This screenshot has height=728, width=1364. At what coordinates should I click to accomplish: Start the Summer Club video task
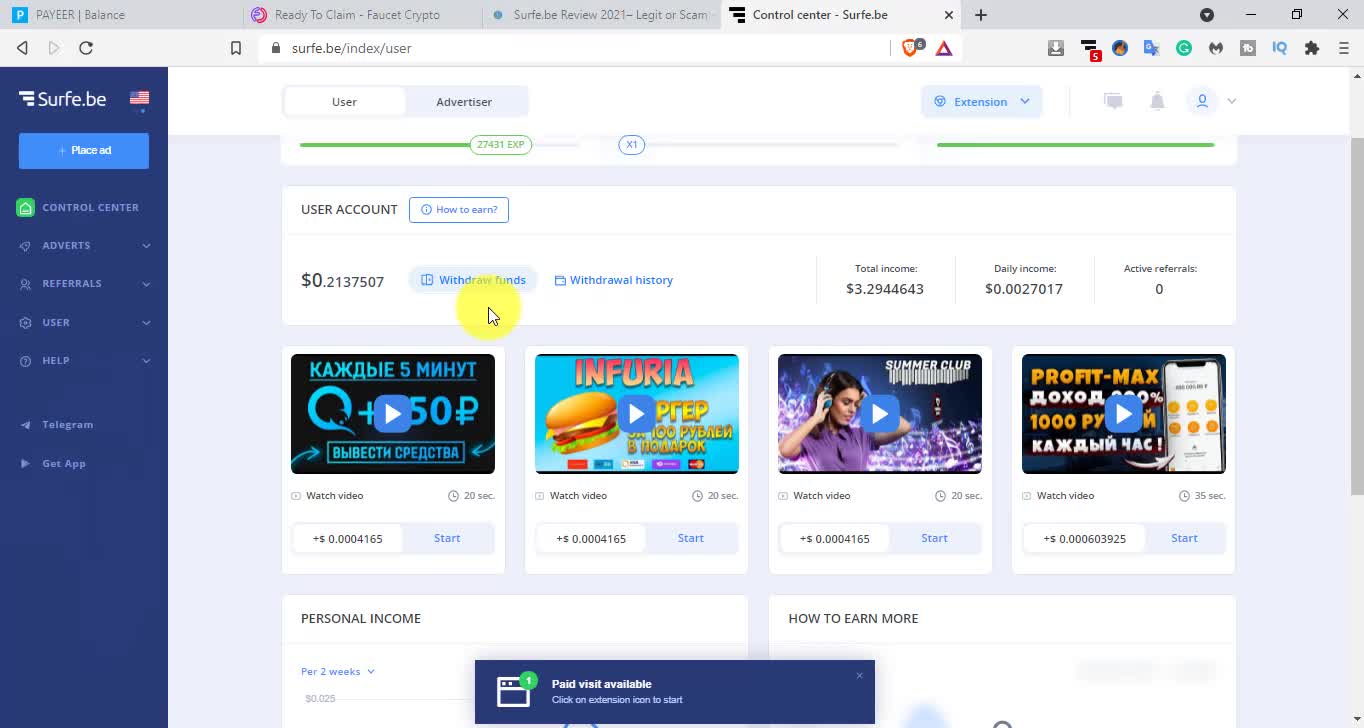(935, 538)
